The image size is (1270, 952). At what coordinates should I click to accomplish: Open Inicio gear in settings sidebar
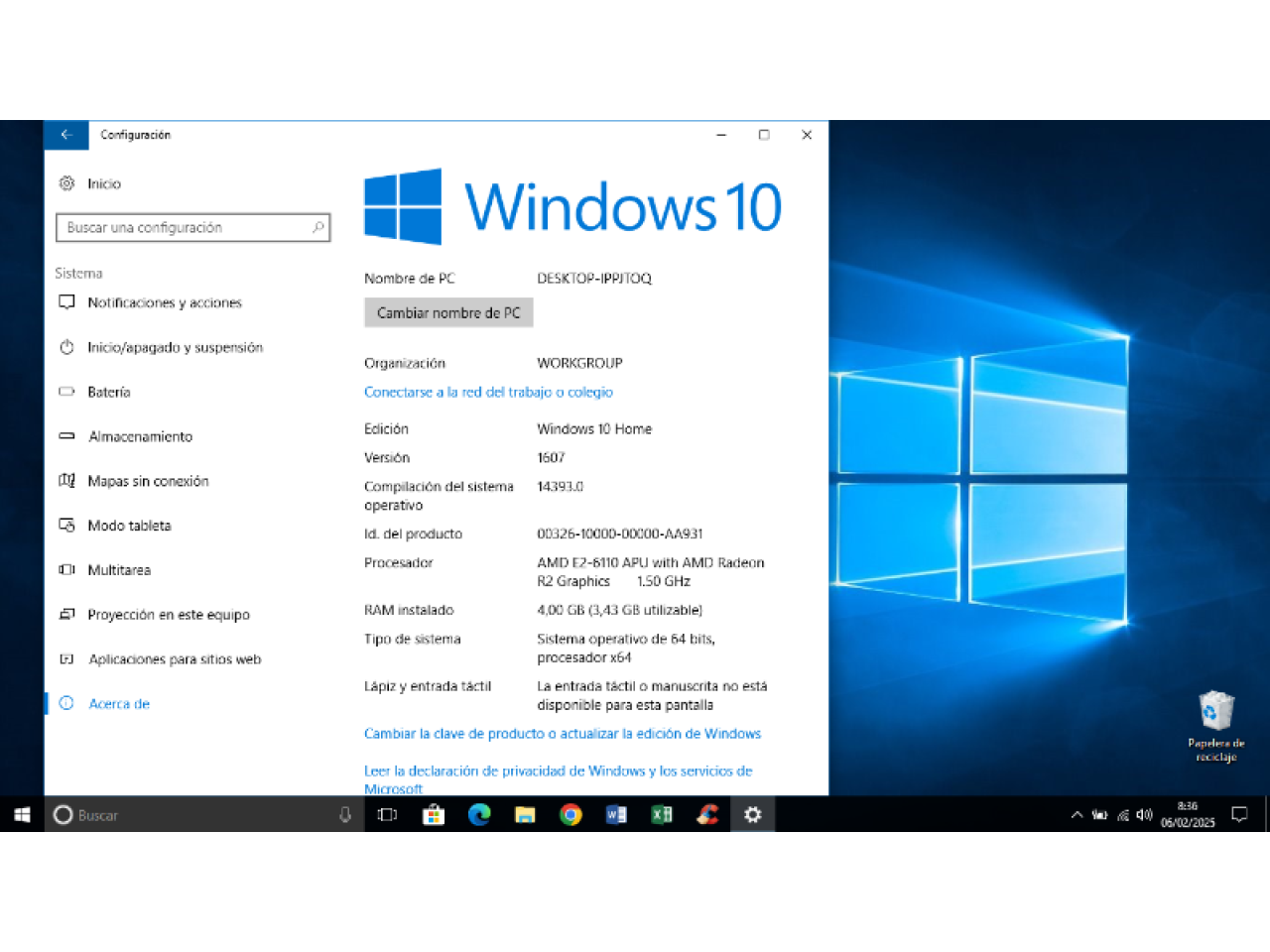pos(66,183)
